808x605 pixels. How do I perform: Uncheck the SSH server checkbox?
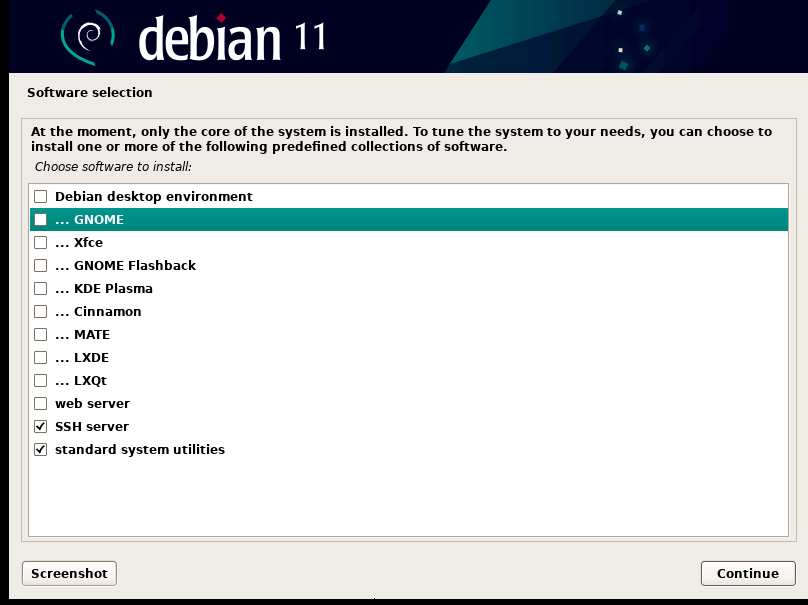[40, 426]
